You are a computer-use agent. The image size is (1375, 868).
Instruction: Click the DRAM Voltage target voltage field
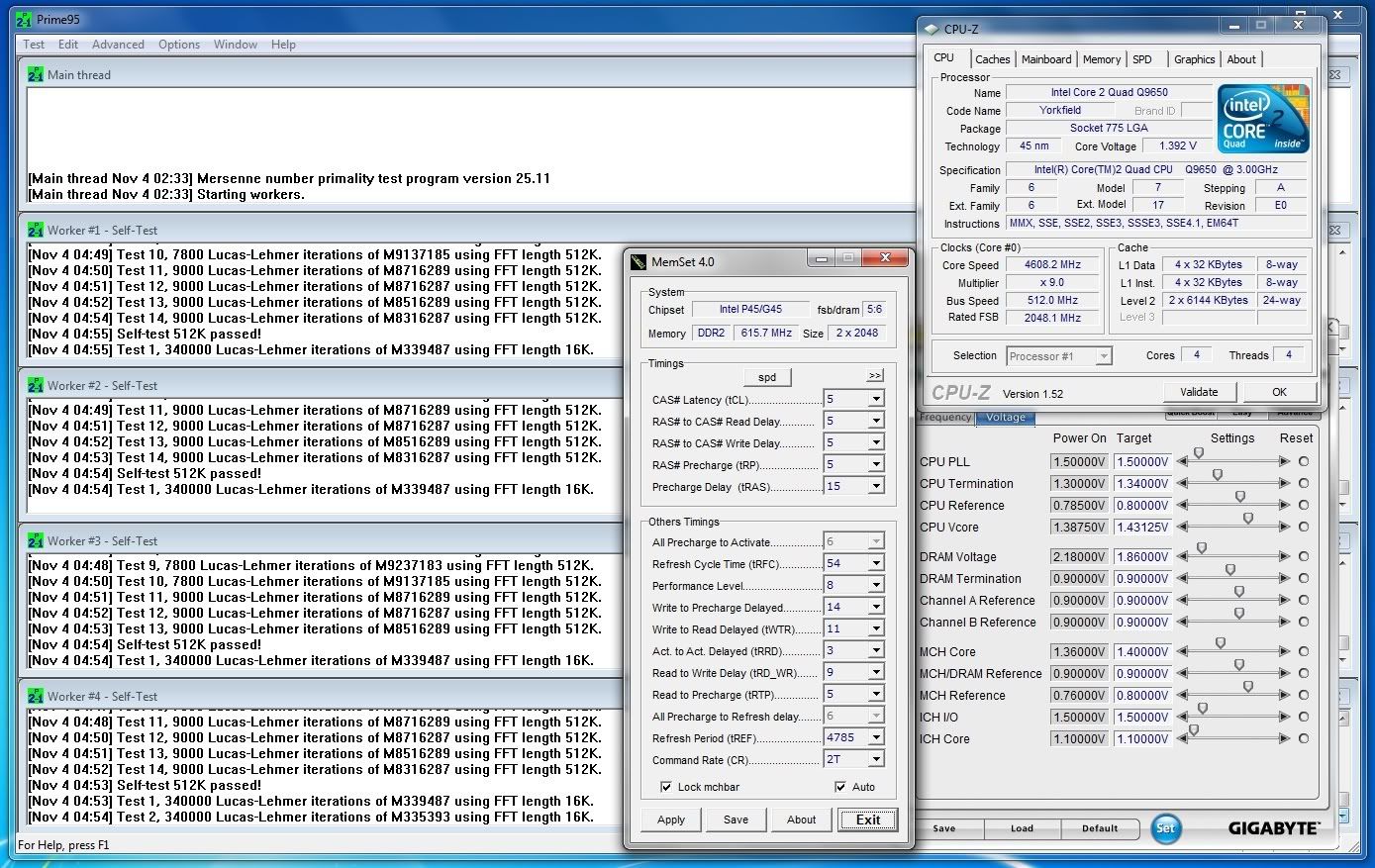coord(1142,557)
